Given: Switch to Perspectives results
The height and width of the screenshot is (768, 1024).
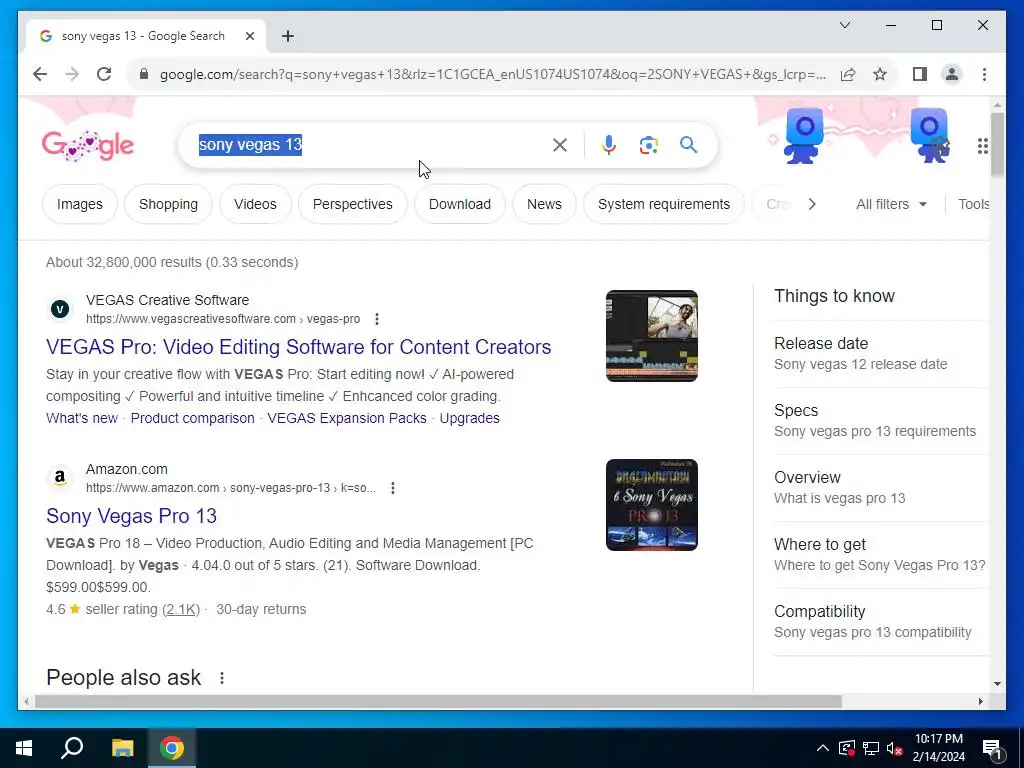Looking at the screenshot, I should coord(353,204).
